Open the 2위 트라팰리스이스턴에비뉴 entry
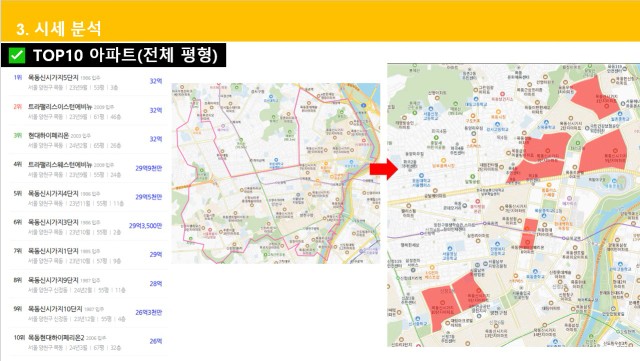The image size is (640, 361). click(88, 111)
